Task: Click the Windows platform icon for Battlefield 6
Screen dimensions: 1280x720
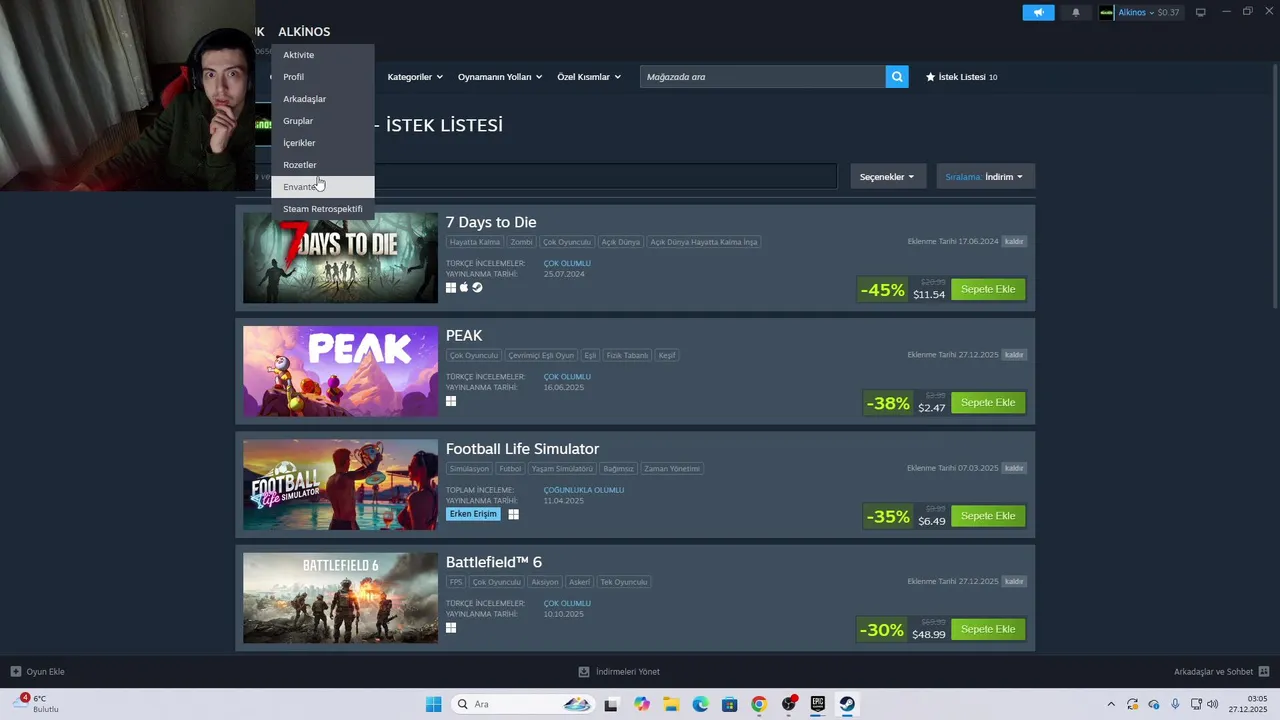Action: point(451,628)
